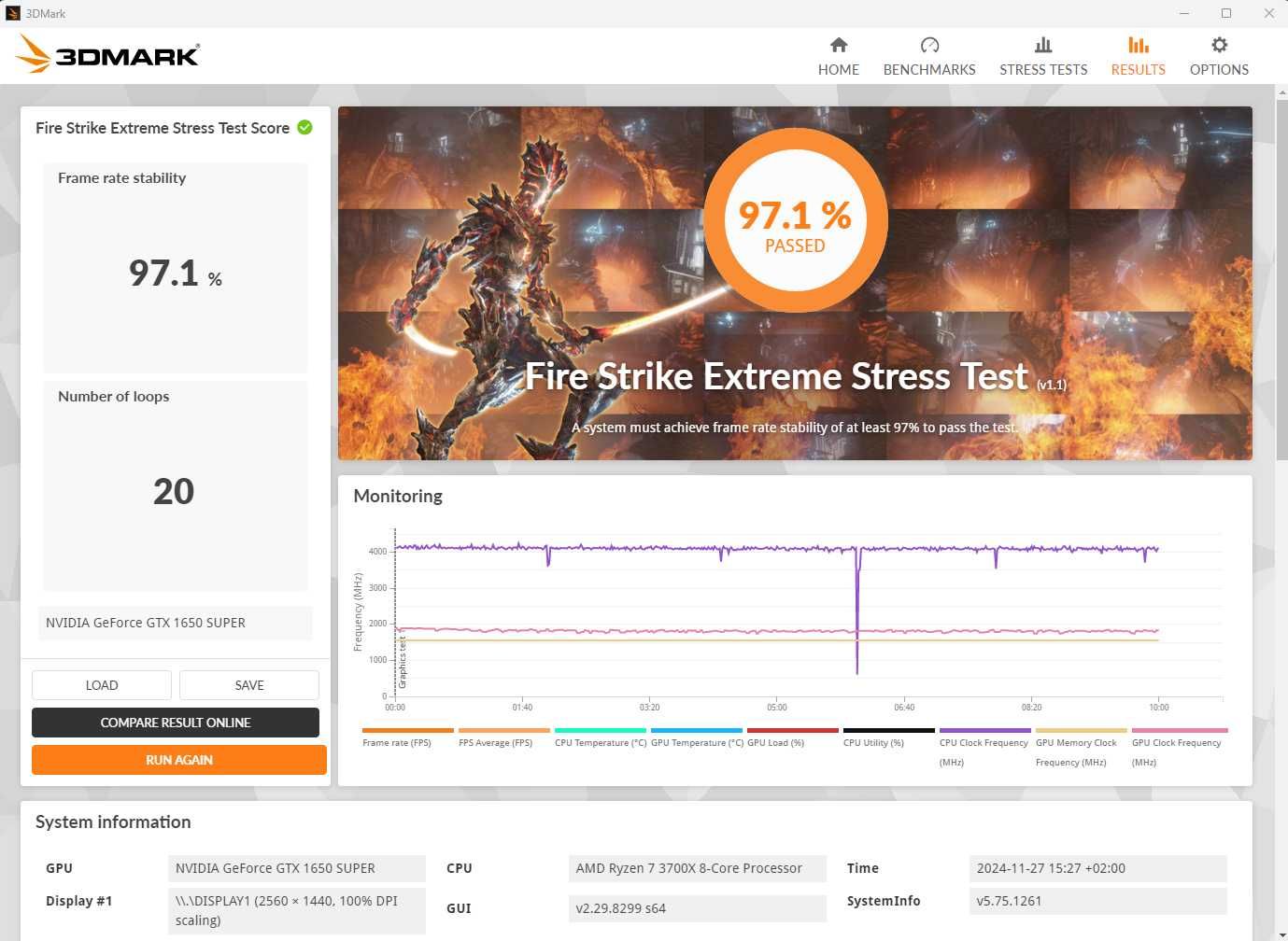
Task: Open BENCHMARKS via the gauge icon
Action: coord(929,45)
